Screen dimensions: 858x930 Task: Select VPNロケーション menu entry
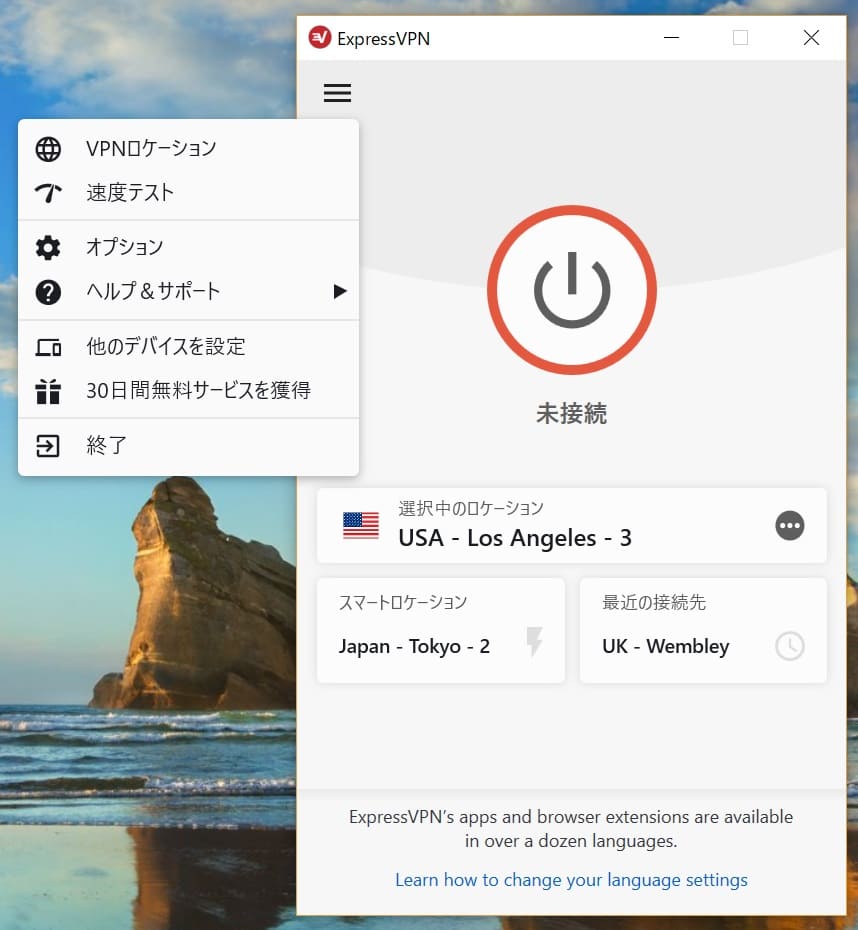189,149
